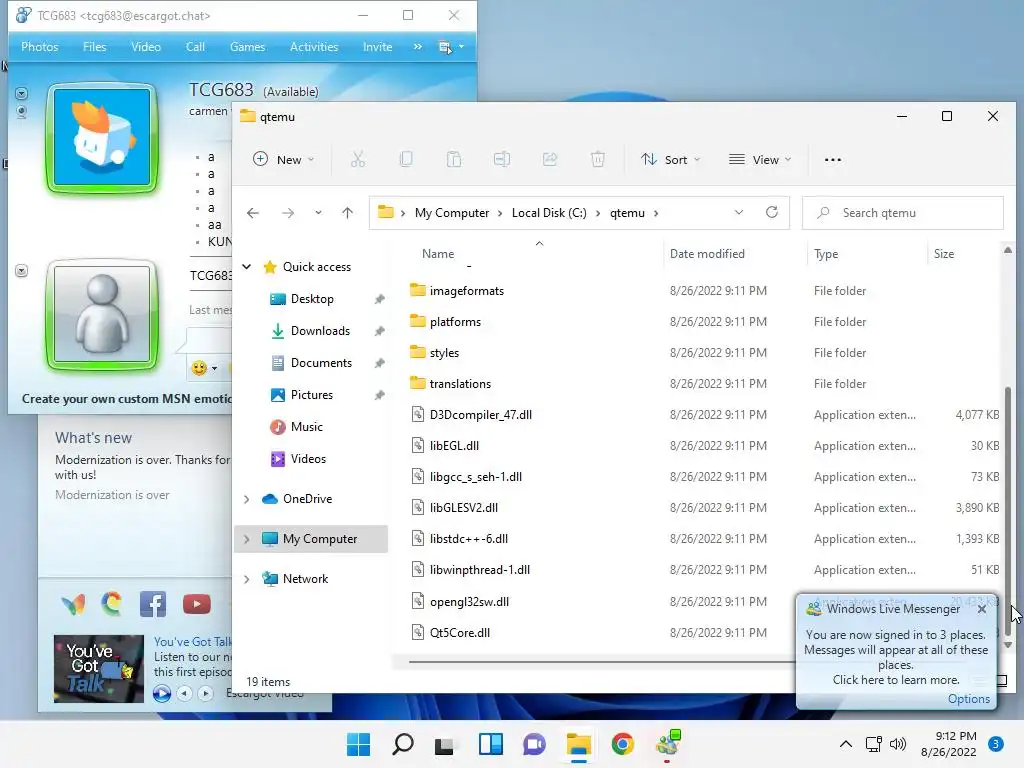The image size is (1024, 768).
Task: Open the Sort dropdown in Explorer
Action: [671, 159]
